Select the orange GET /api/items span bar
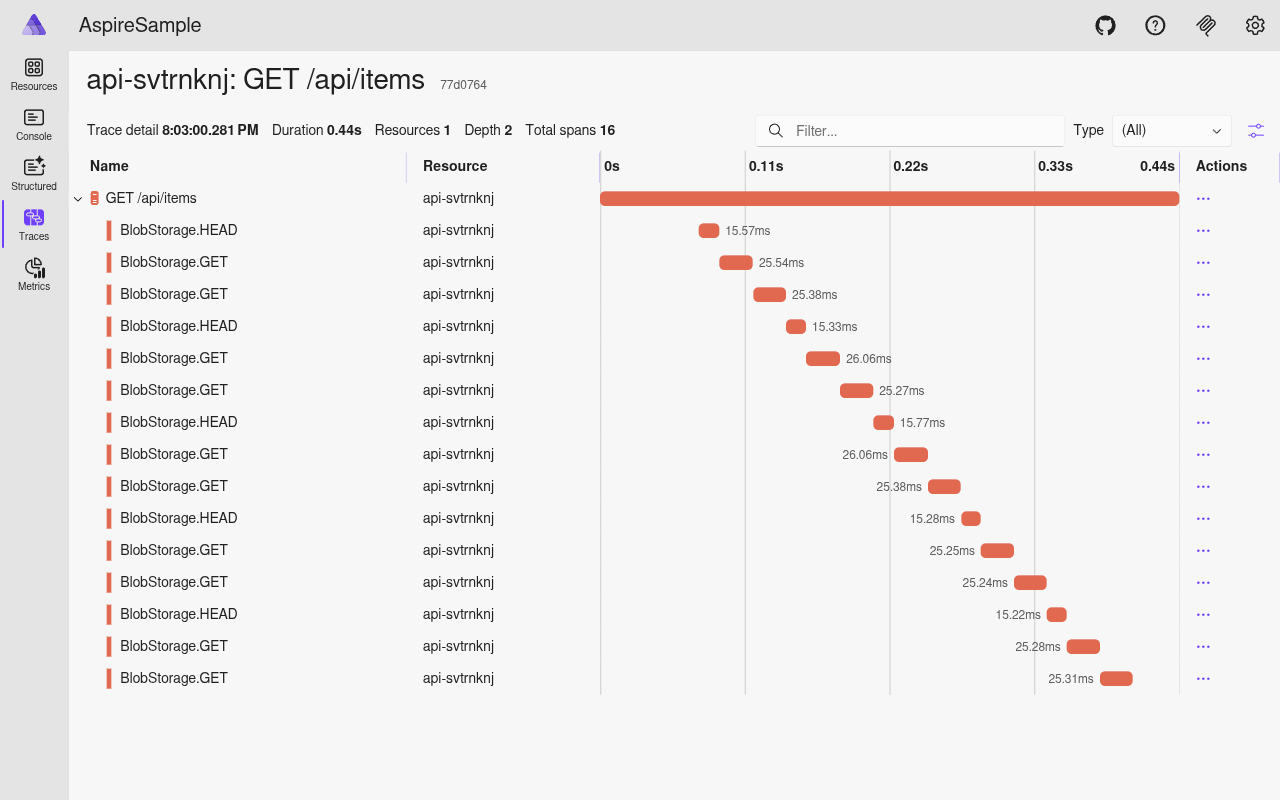This screenshot has height=800, width=1280. pyautogui.click(x=890, y=198)
